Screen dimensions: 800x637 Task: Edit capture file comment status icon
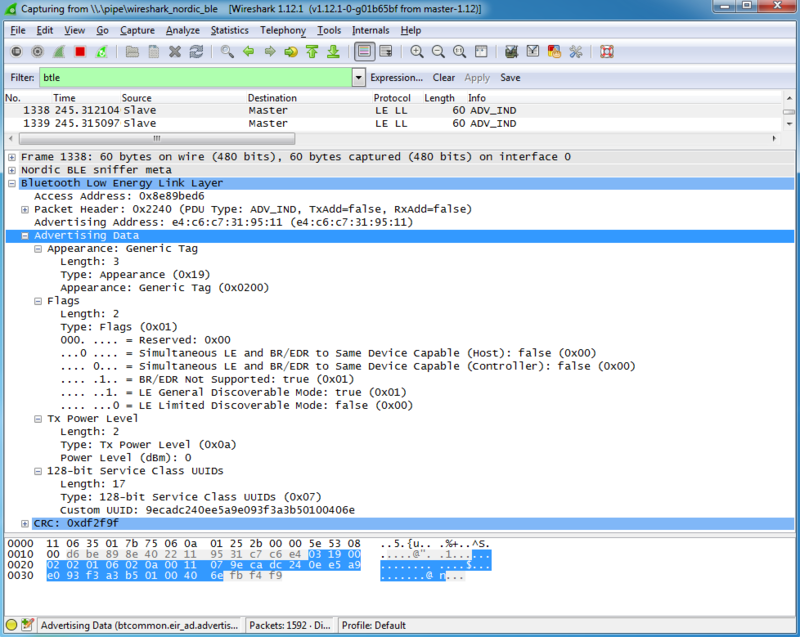coord(28,625)
